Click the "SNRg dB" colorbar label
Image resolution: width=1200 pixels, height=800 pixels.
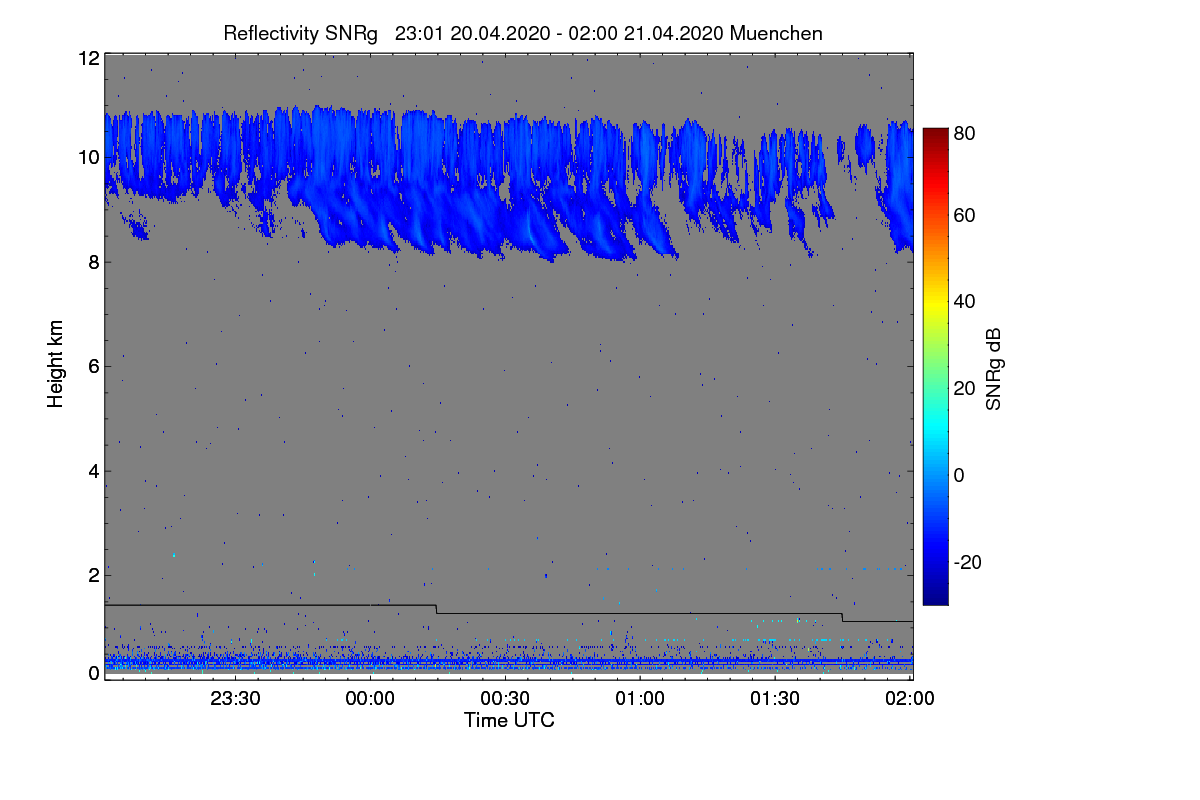[x=994, y=368]
